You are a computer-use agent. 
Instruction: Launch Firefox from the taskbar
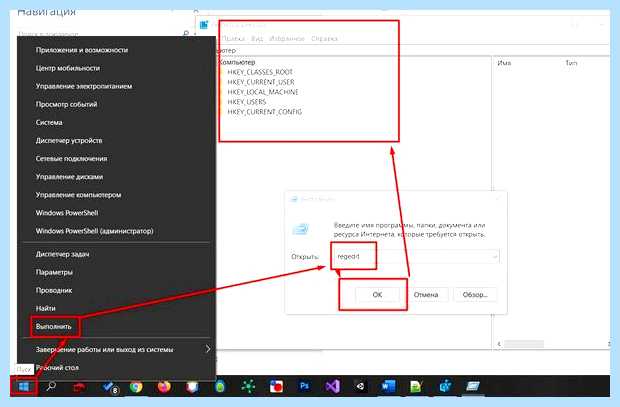164,386
